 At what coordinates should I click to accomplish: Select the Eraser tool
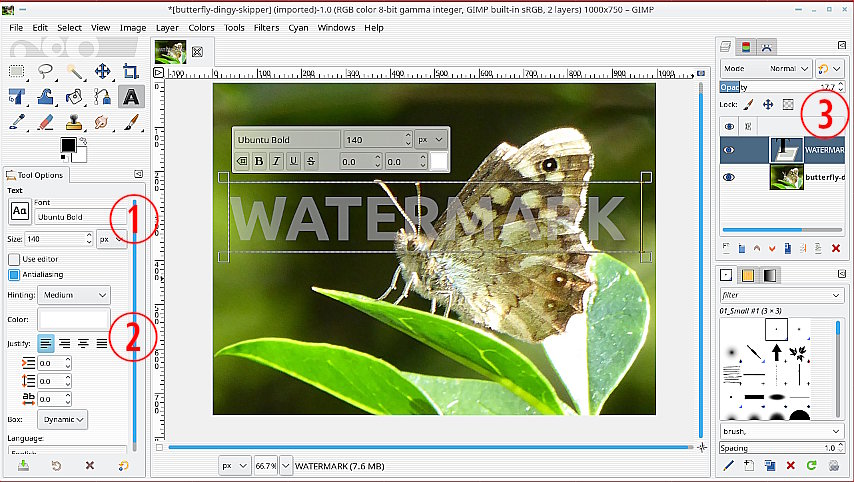point(45,122)
